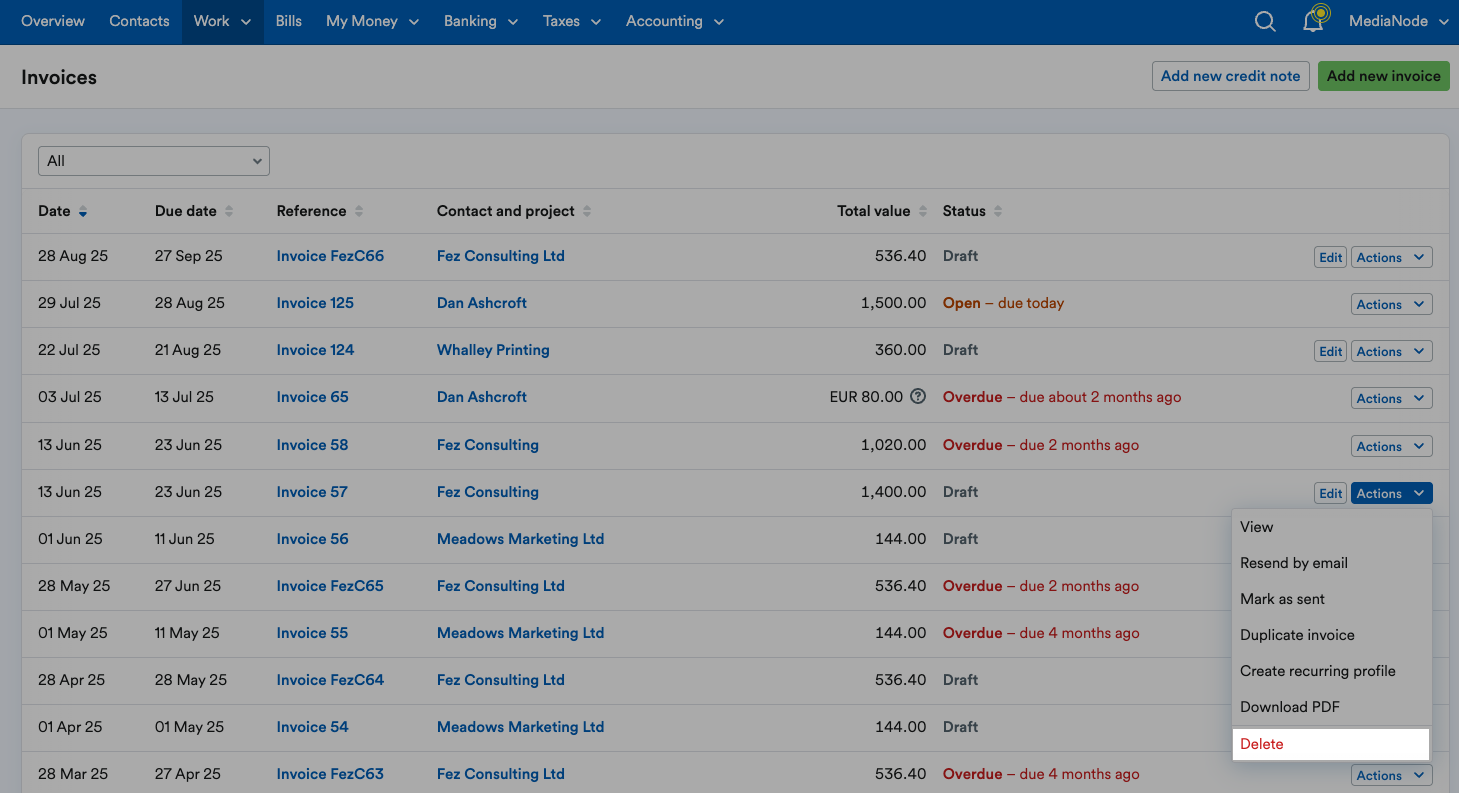Sort by the Reference column arrows
Screen dimensions: 1459x793
coord(359,212)
